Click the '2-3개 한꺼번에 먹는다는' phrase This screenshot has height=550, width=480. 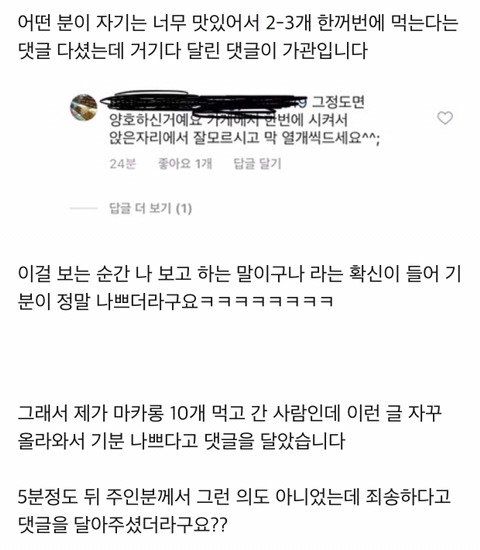click(x=362, y=24)
